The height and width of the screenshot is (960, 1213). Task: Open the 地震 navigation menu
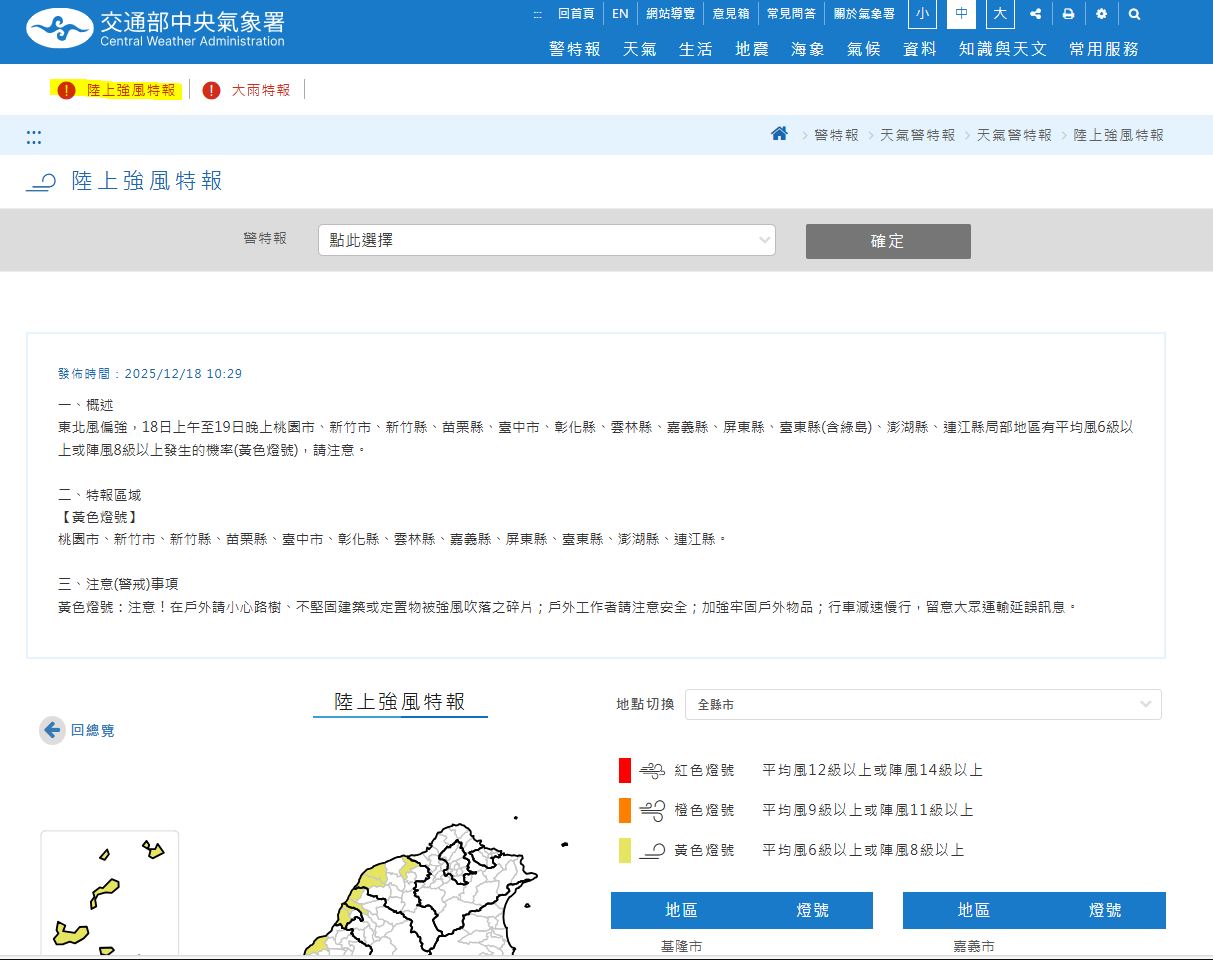click(751, 48)
